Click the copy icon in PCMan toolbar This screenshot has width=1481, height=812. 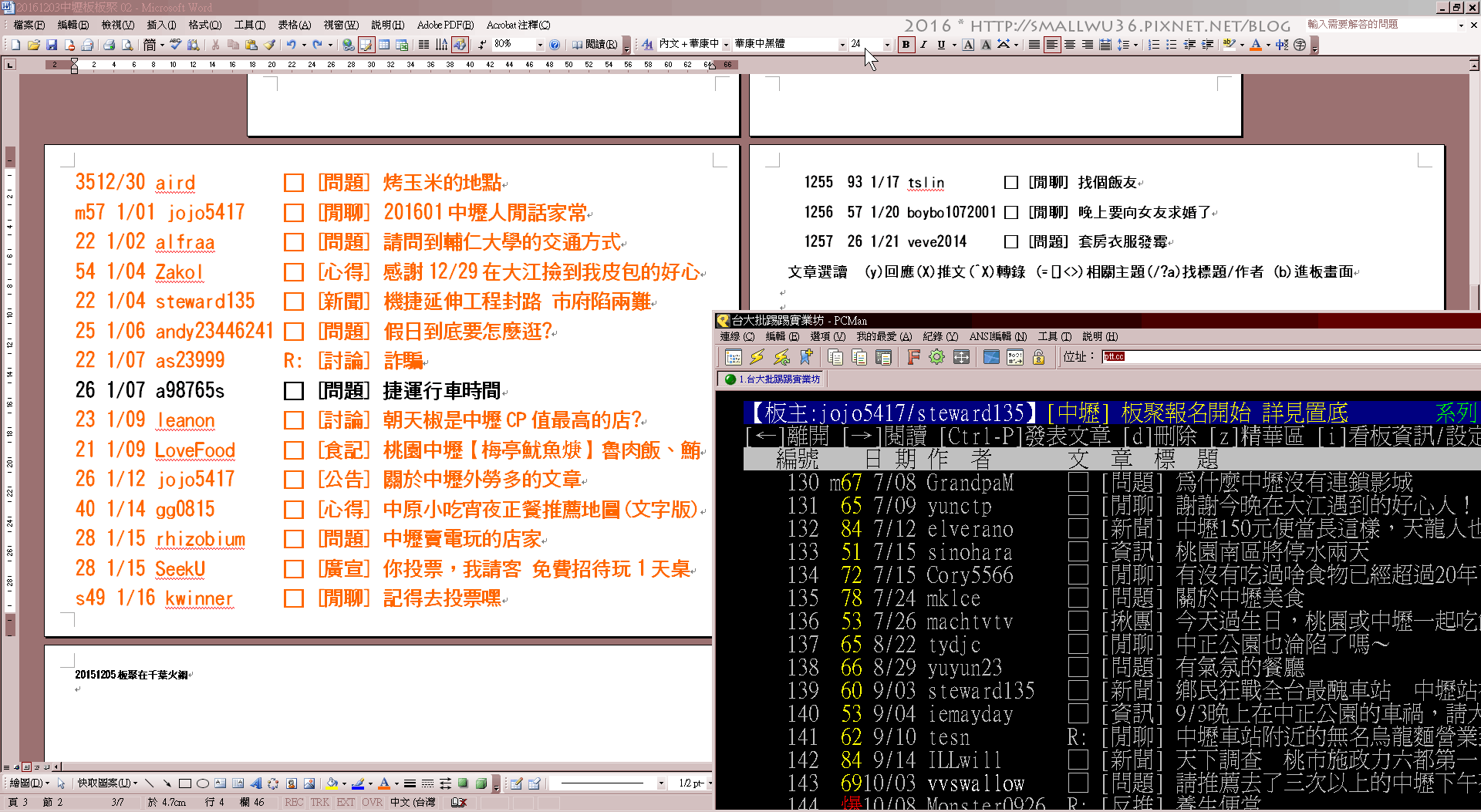coord(835,357)
